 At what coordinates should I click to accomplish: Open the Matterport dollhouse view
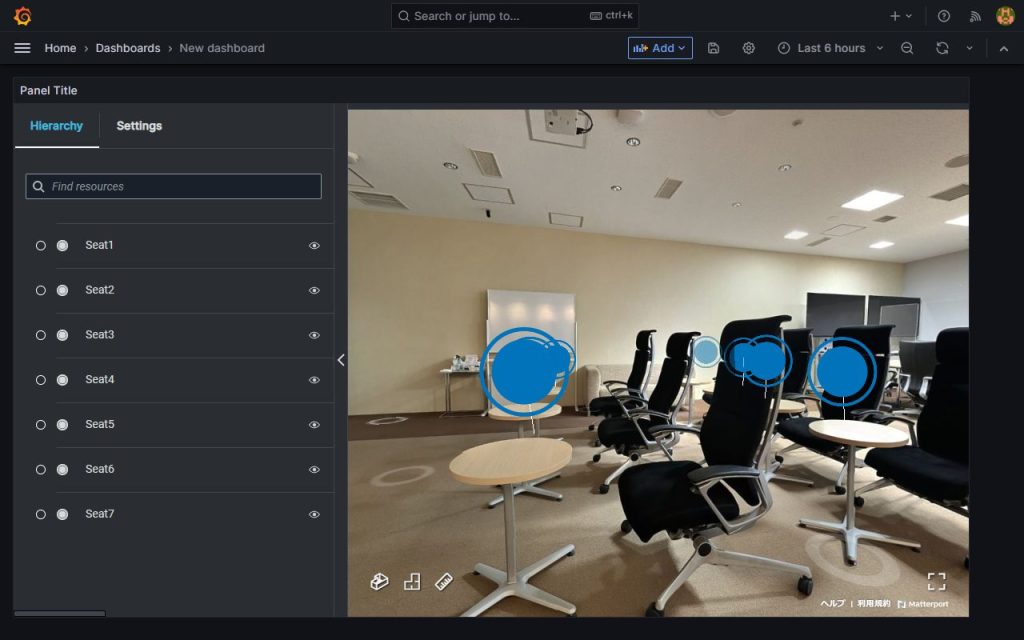[379, 581]
